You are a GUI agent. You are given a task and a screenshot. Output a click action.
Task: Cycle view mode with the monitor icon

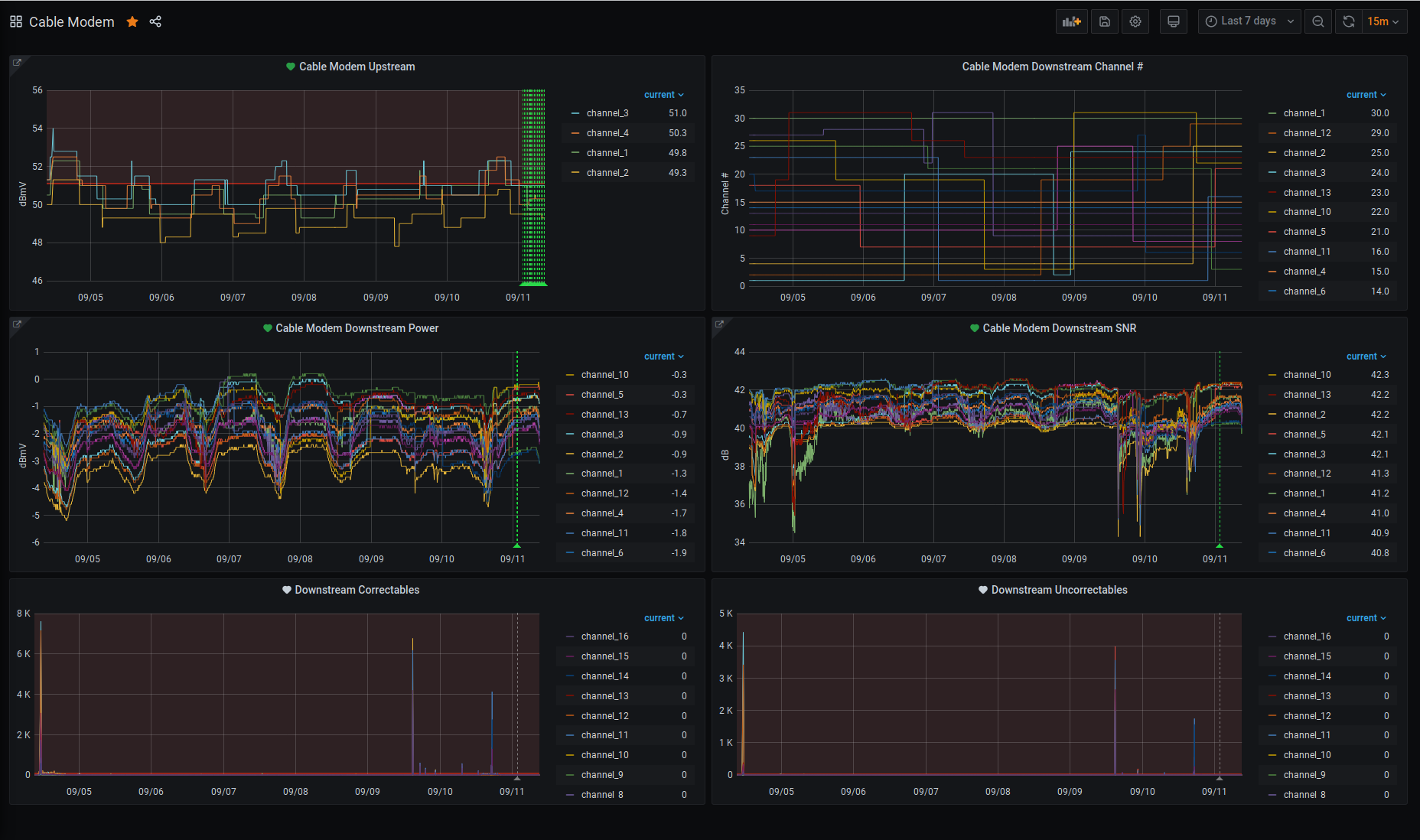(x=1173, y=21)
